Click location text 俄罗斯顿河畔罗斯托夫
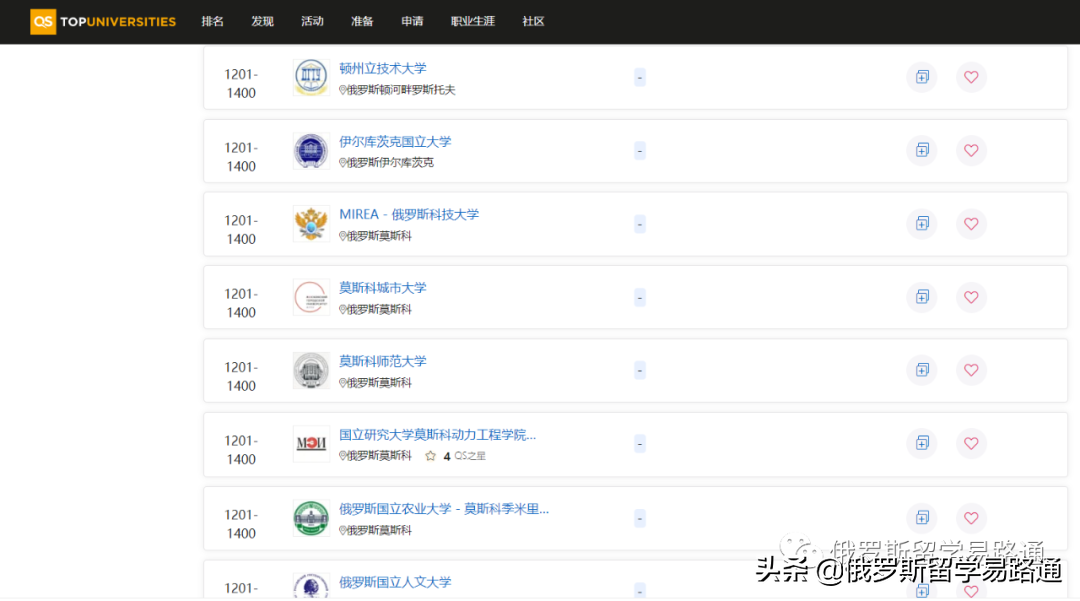1080x601 pixels. pos(401,90)
